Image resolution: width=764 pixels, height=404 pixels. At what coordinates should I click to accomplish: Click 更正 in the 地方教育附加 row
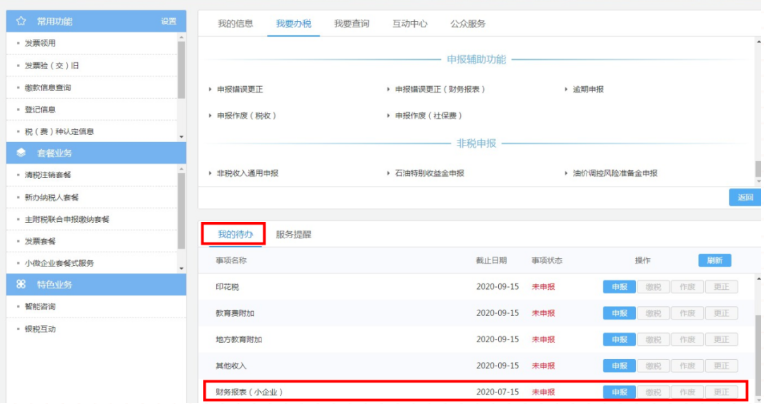(x=721, y=339)
